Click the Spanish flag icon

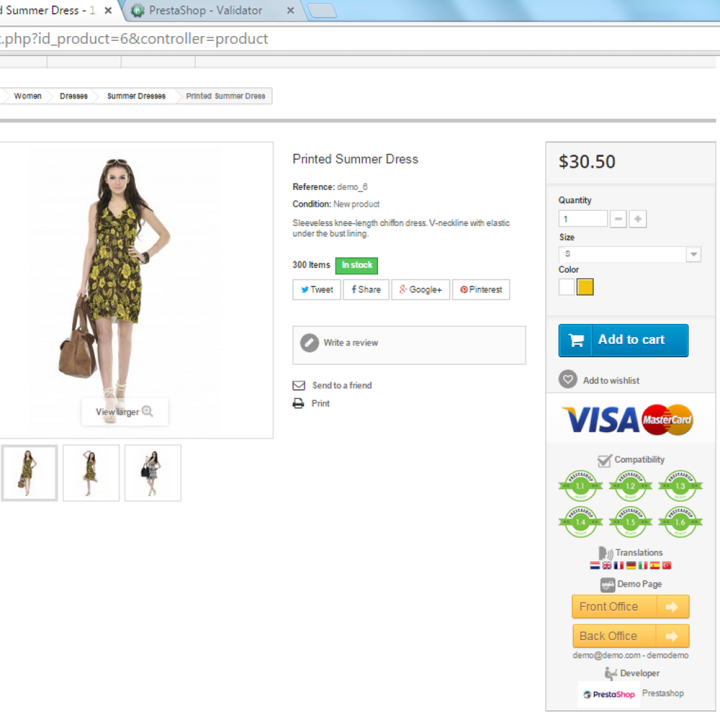(655, 566)
